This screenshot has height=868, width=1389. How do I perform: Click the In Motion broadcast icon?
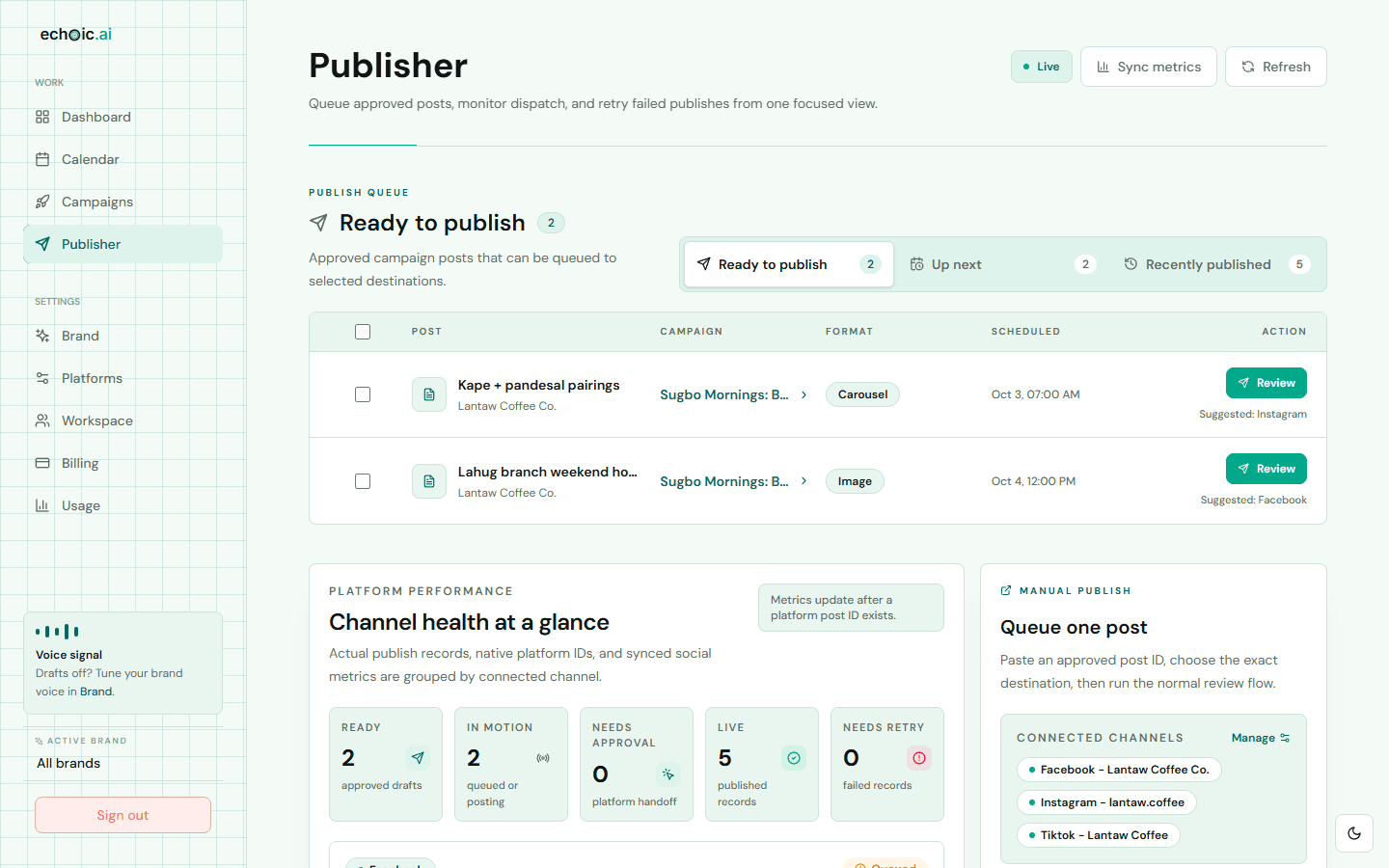543,758
